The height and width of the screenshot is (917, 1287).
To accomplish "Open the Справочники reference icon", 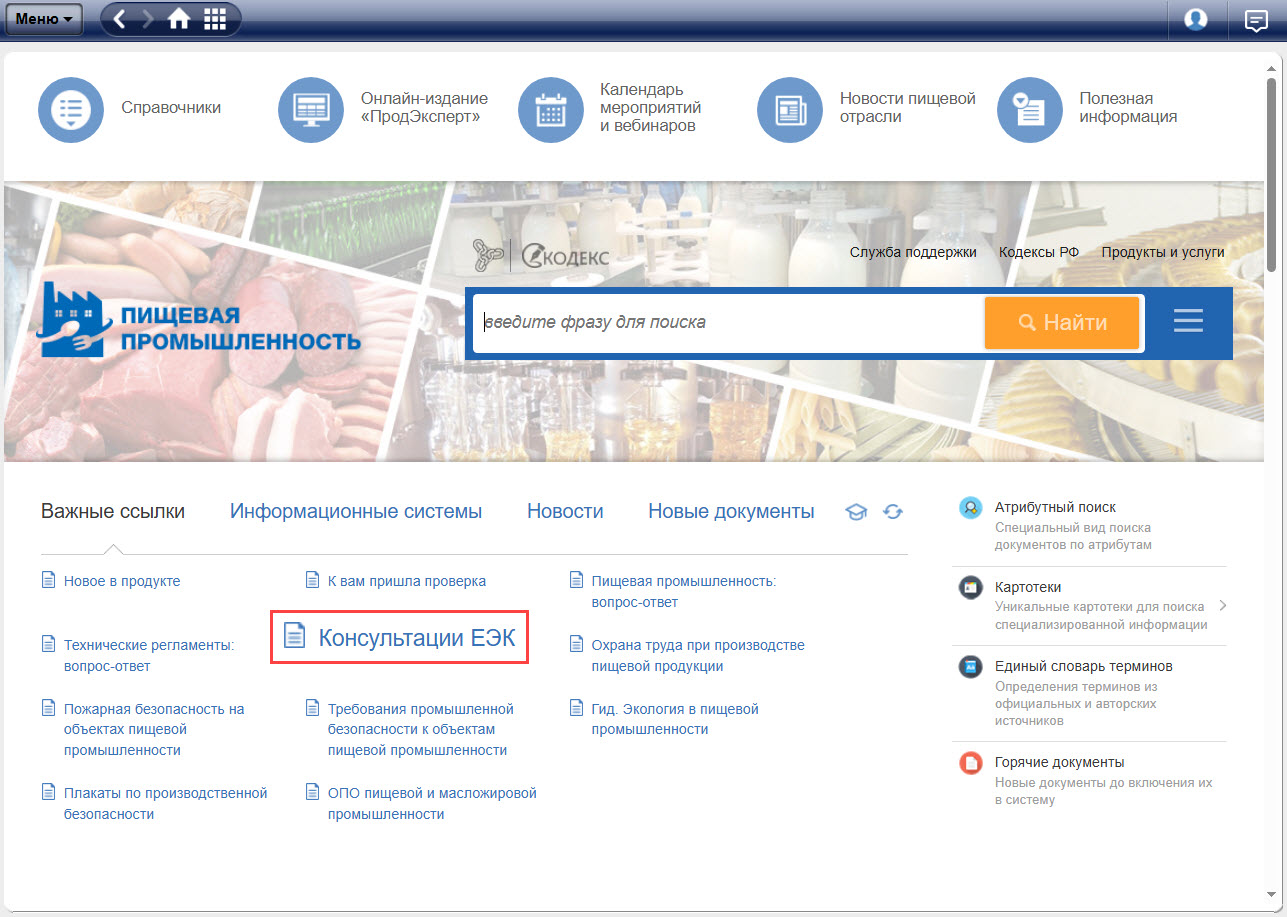I will [71, 109].
